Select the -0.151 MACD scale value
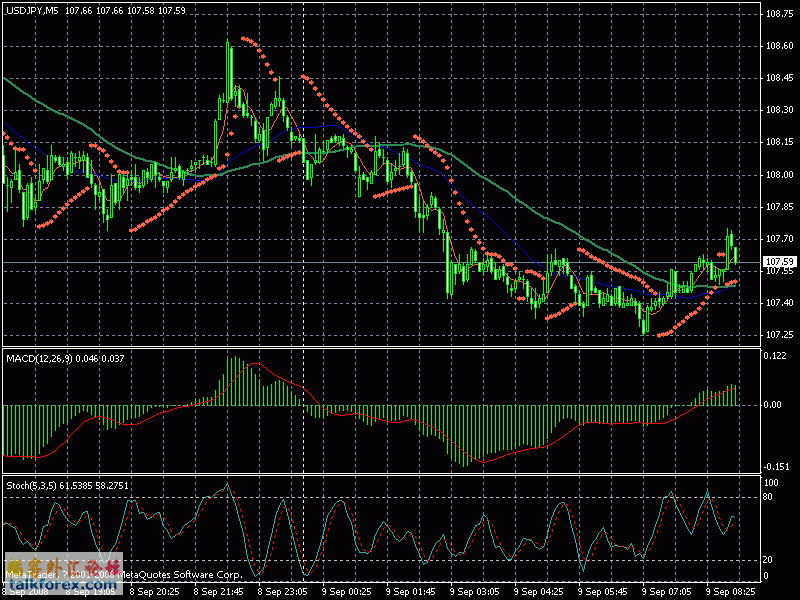800x600 pixels. point(776,467)
